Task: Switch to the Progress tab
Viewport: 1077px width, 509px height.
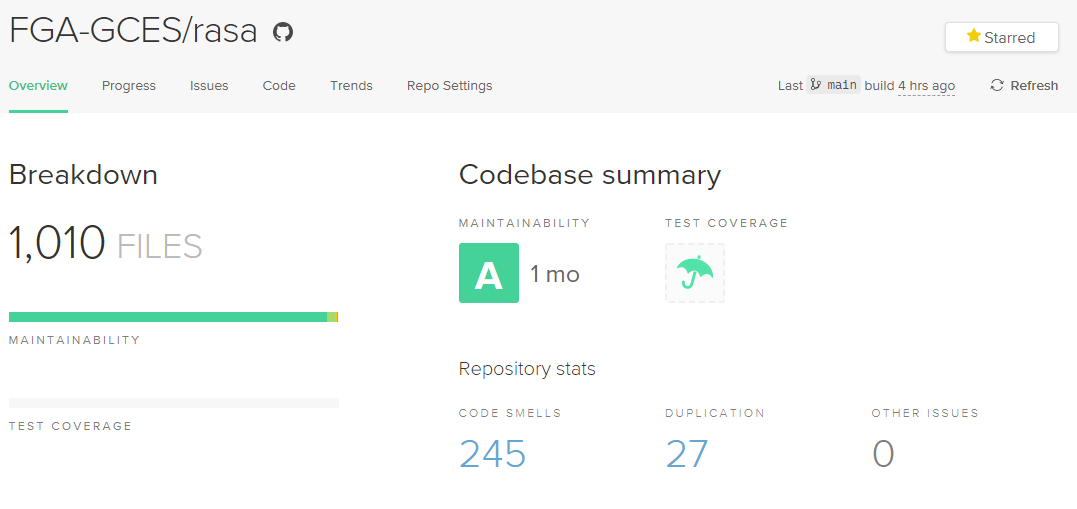Action: coord(129,86)
